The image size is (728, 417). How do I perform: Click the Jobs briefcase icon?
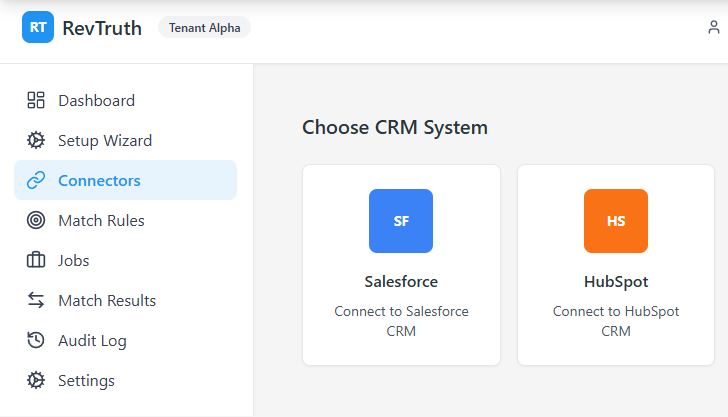36,260
